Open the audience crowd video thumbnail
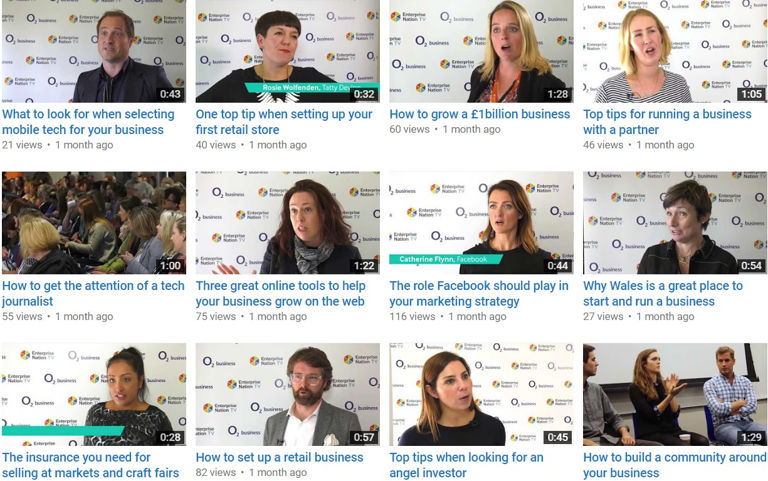The width and height of the screenshot is (768, 481). coord(94,222)
